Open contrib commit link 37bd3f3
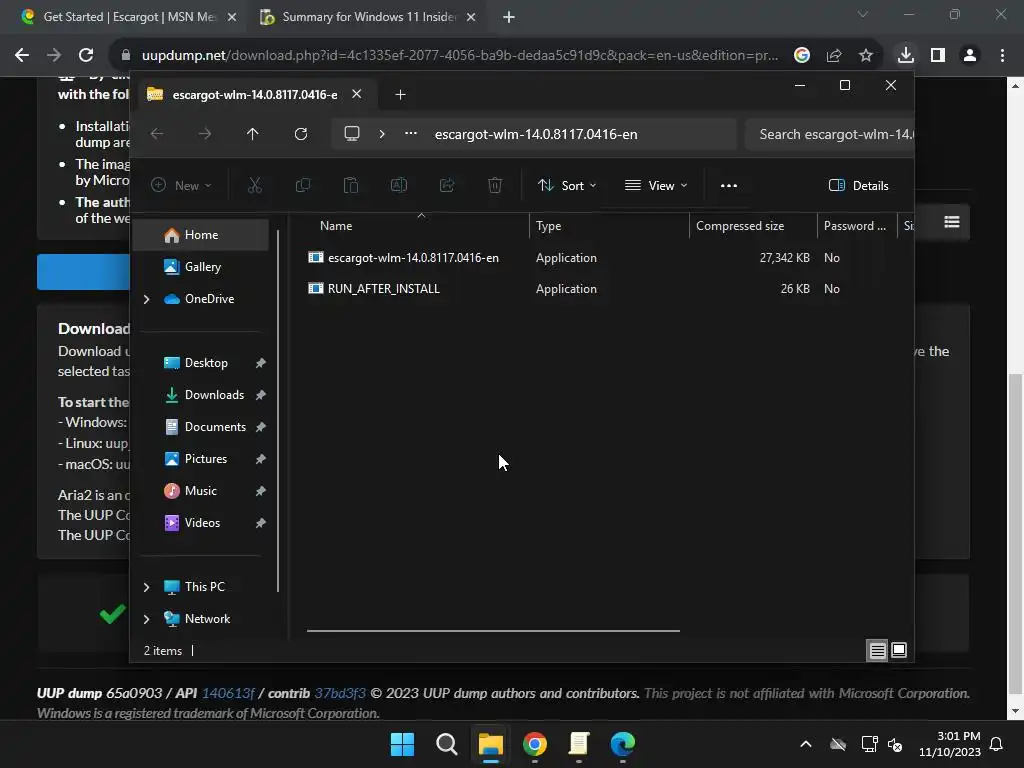1024x768 pixels. coord(340,694)
